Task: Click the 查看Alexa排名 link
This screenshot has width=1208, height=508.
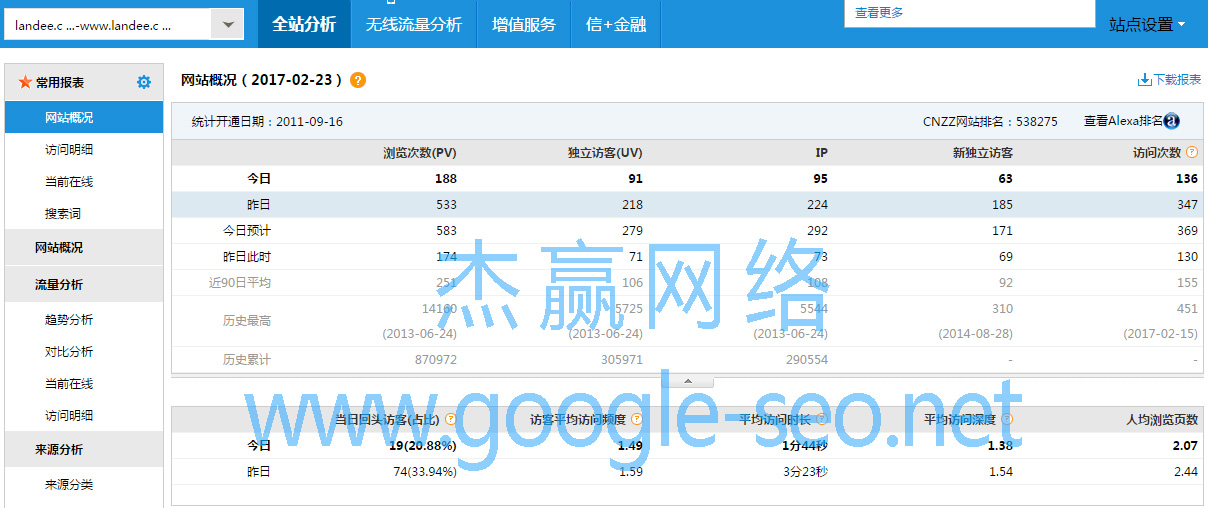Action: 1123,121
